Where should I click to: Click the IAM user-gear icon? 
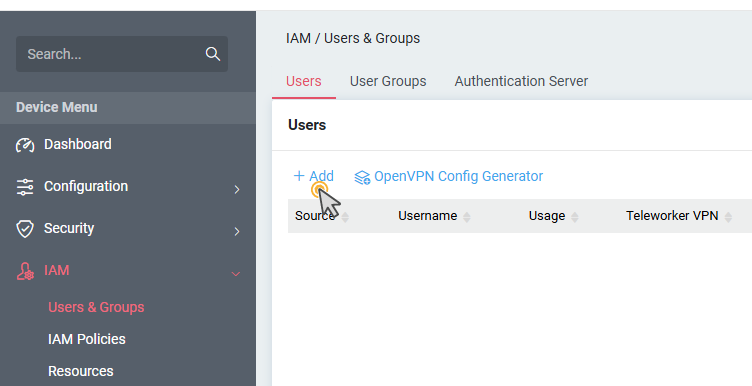(25, 271)
